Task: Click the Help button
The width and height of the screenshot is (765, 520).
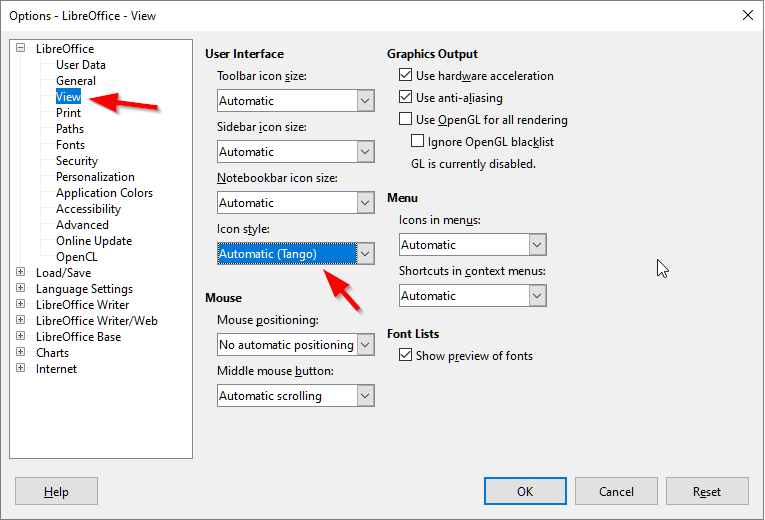Action: [56, 491]
